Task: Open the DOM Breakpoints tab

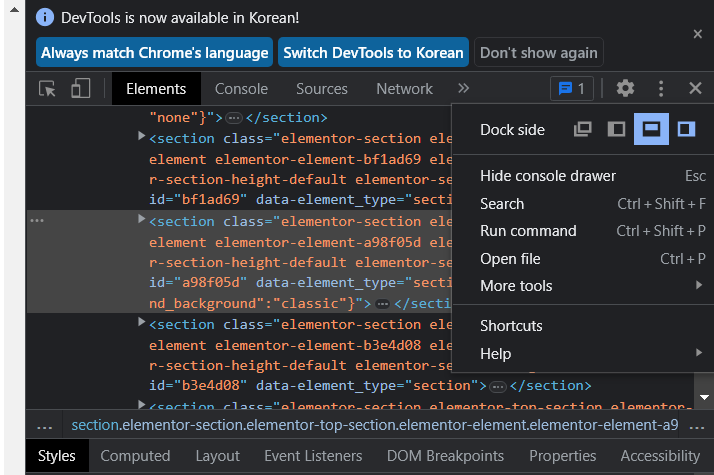Action: [445, 456]
